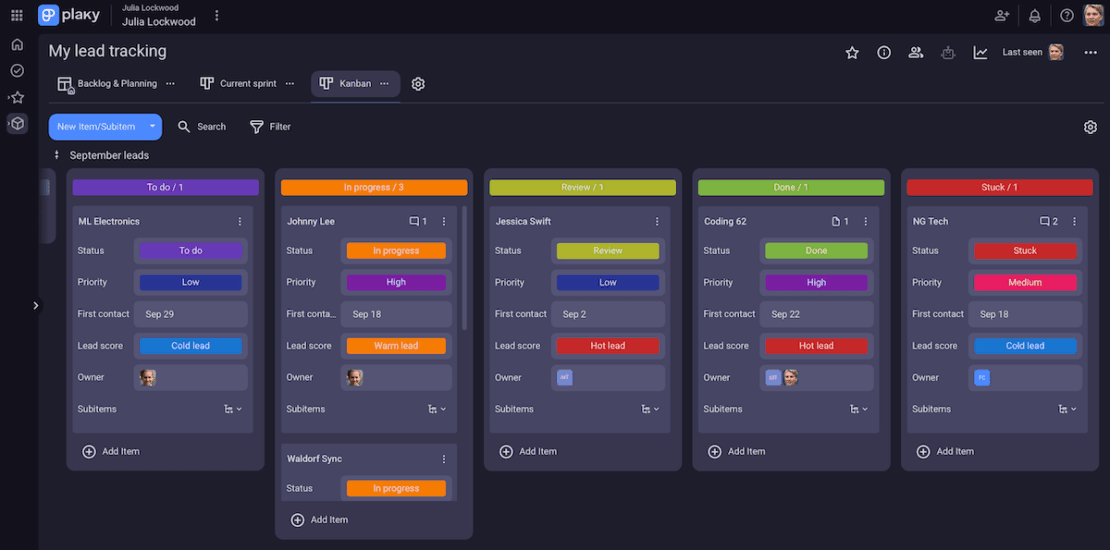
Task: Collapse the September leads group
Action: coord(57,155)
